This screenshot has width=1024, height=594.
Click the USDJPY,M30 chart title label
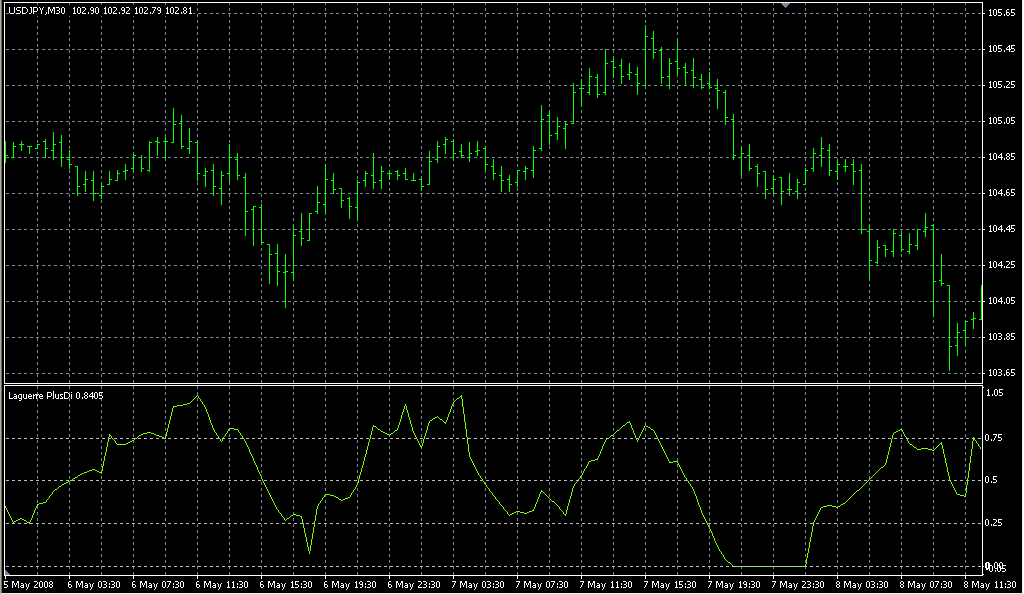point(37,10)
